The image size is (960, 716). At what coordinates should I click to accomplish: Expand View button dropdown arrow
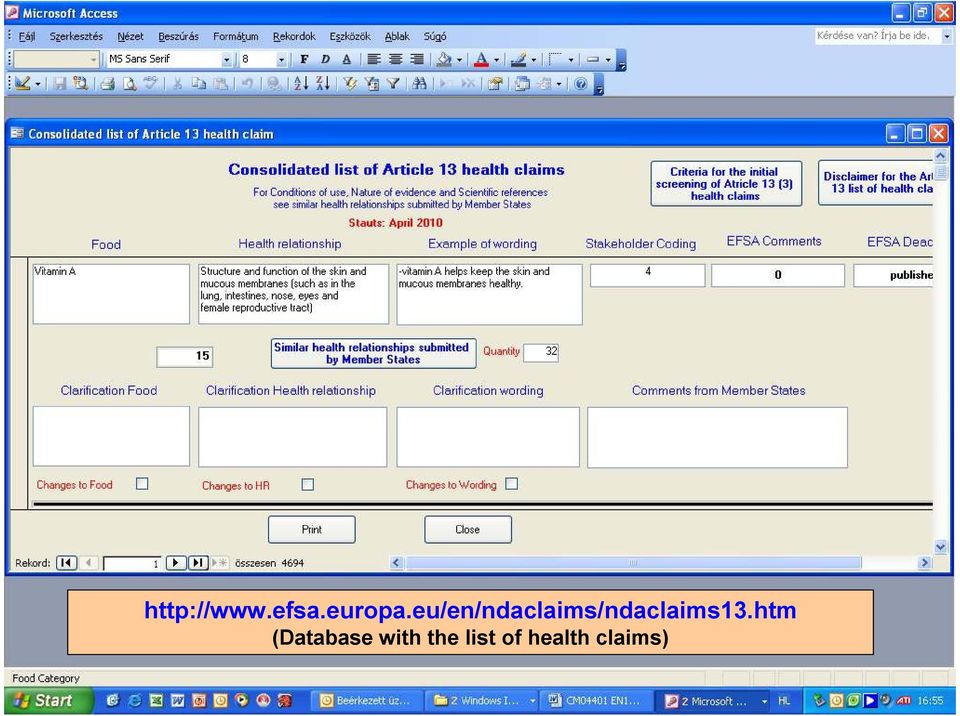point(38,83)
